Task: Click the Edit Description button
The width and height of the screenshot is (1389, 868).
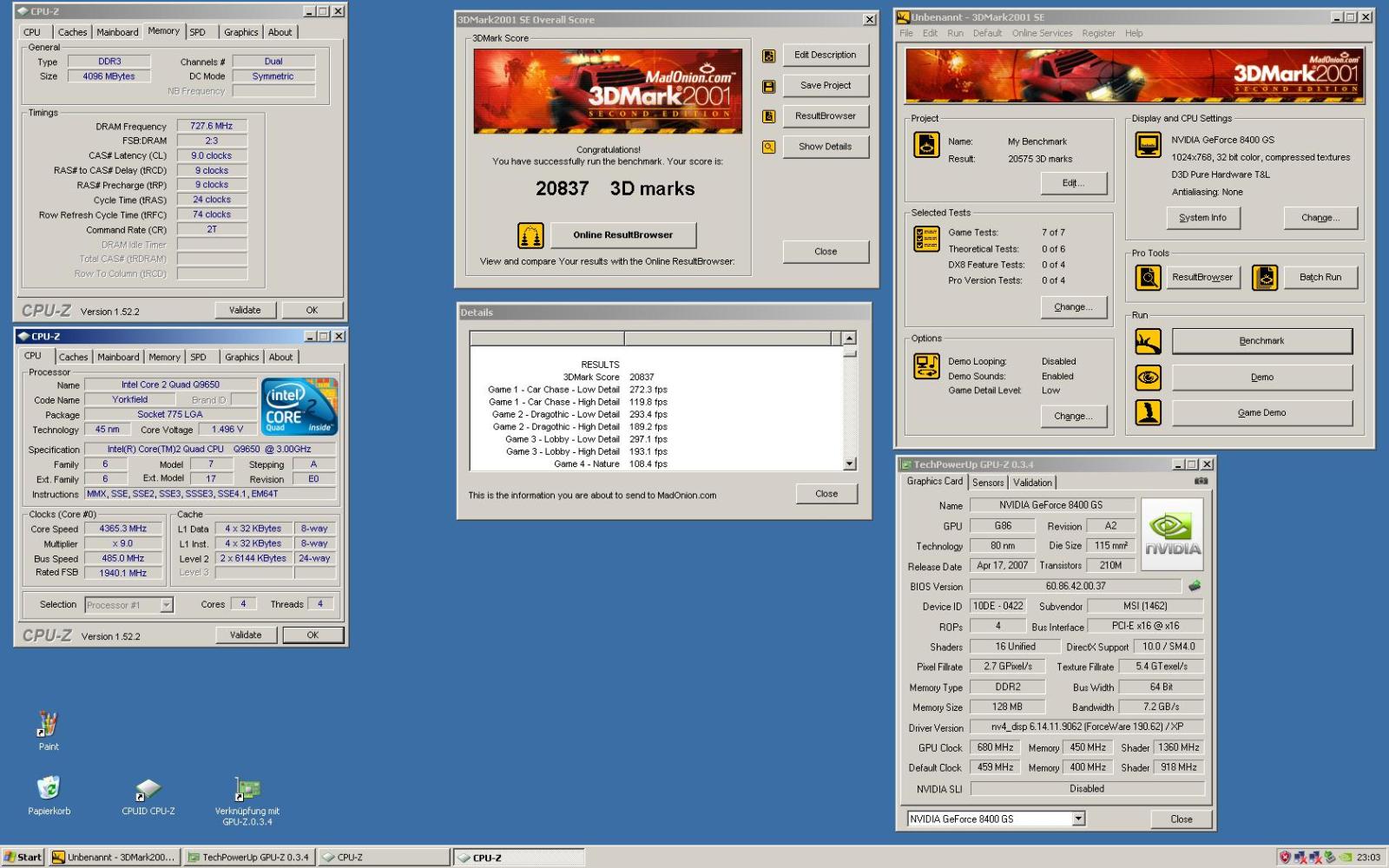Action: (826, 55)
